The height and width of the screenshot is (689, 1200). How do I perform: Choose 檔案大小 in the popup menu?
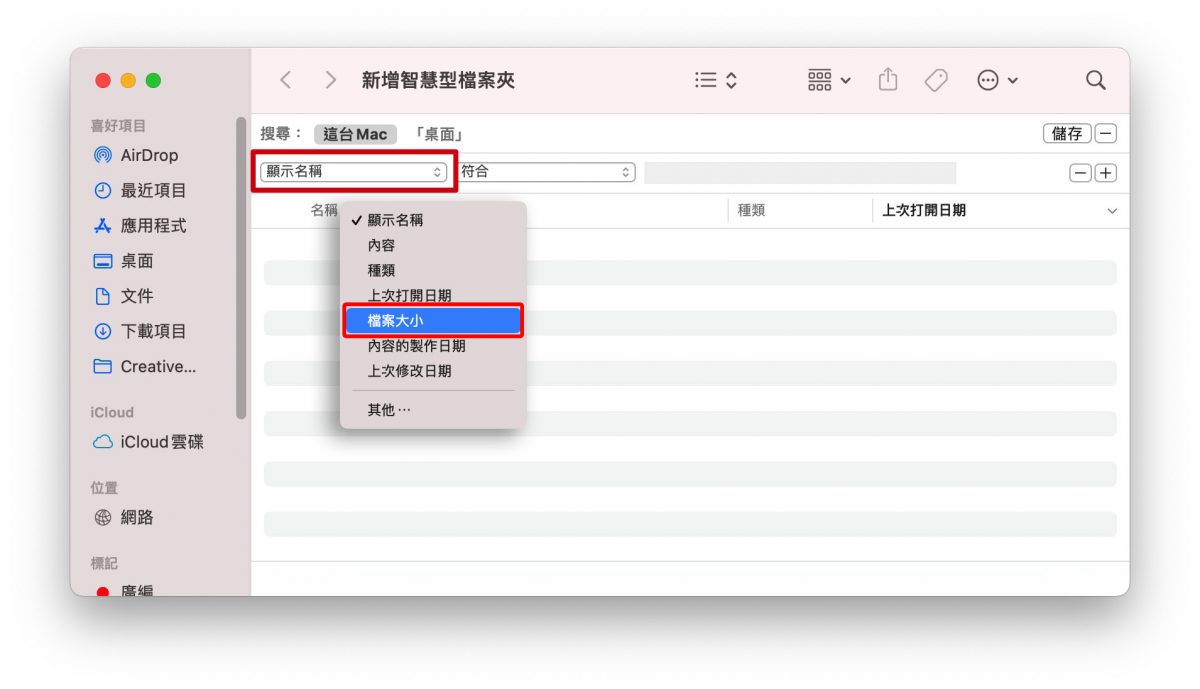click(x=432, y=320)
